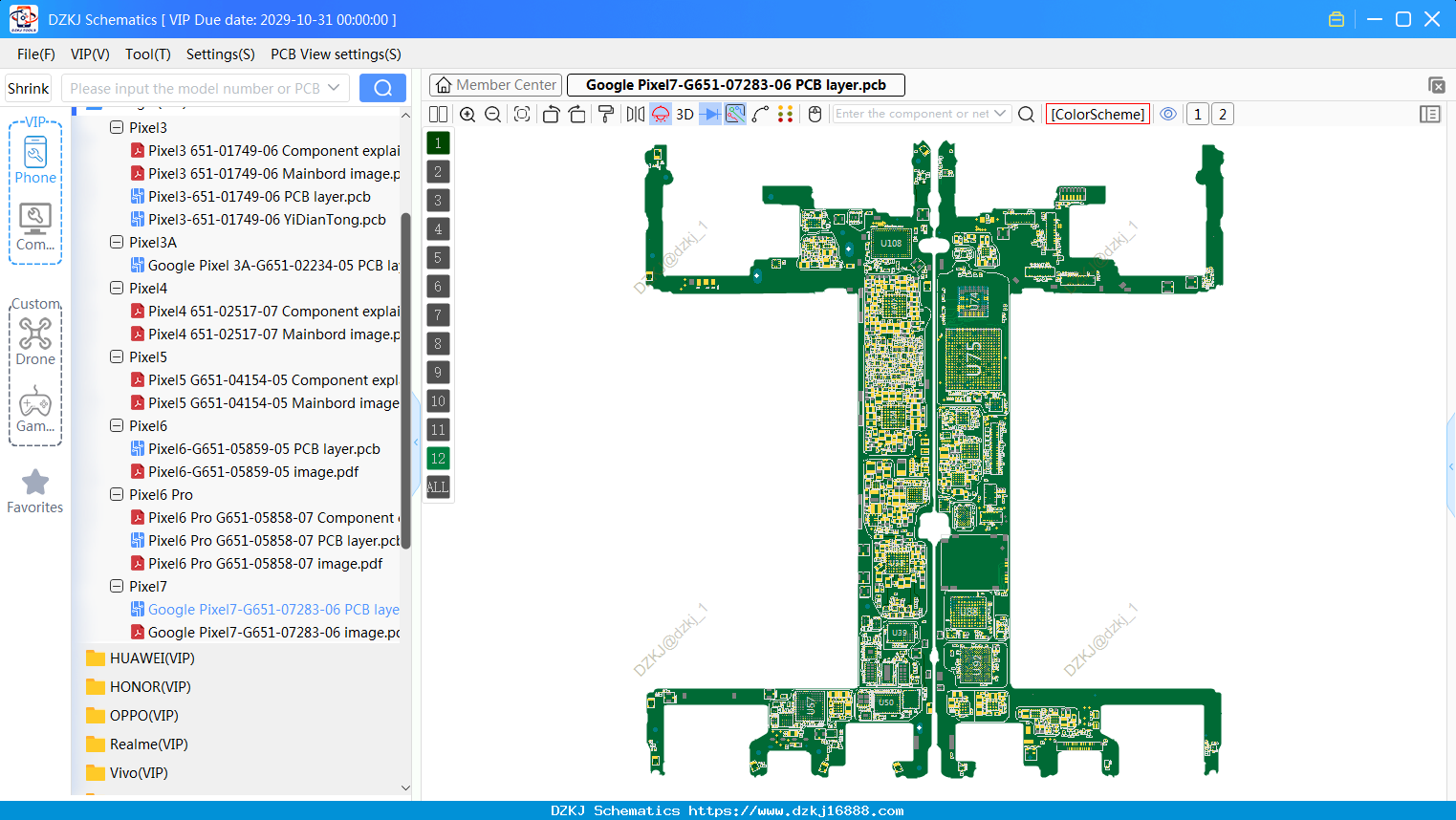
Task: Click the panel layout icon beside the tabs
Action: 1436,85
